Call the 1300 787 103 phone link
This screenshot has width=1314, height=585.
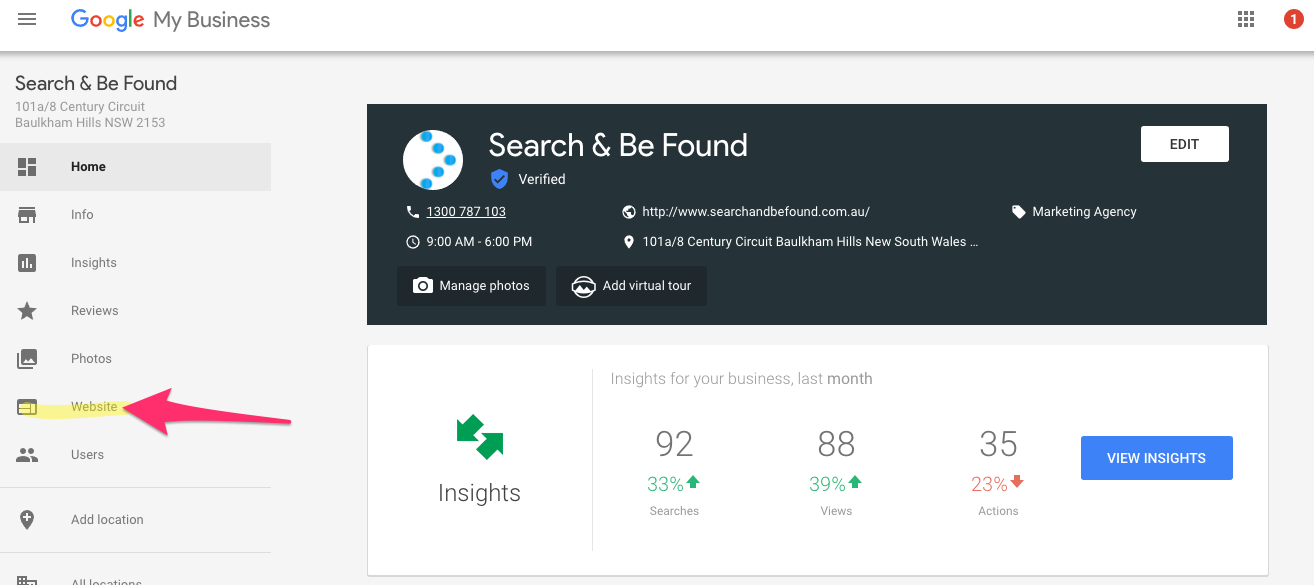coord(466,211)
